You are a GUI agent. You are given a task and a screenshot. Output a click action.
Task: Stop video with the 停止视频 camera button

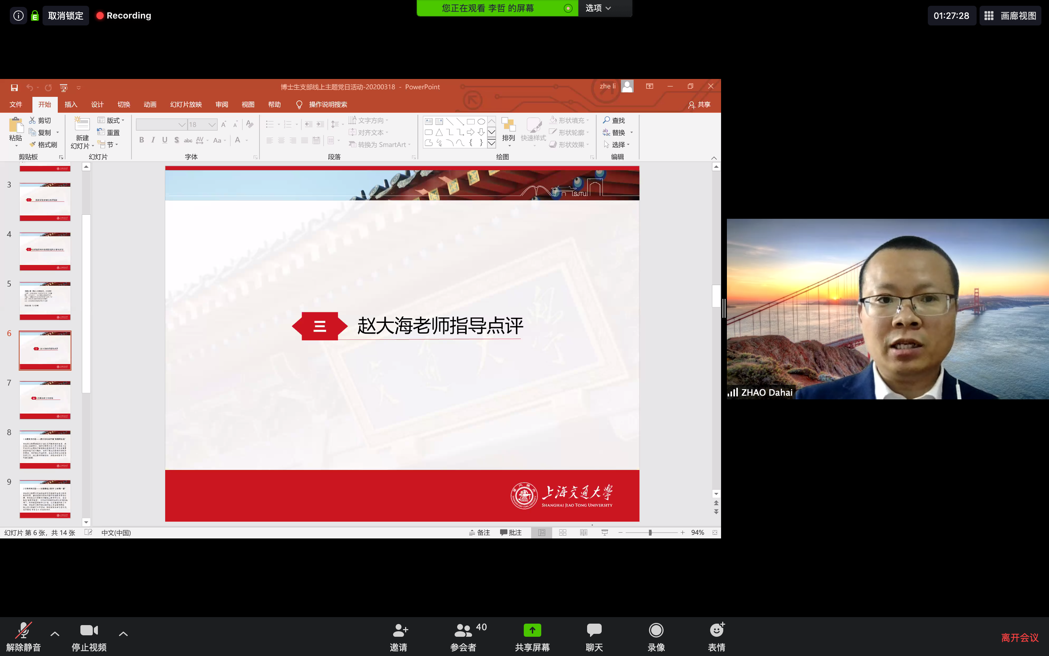(89, 631)
